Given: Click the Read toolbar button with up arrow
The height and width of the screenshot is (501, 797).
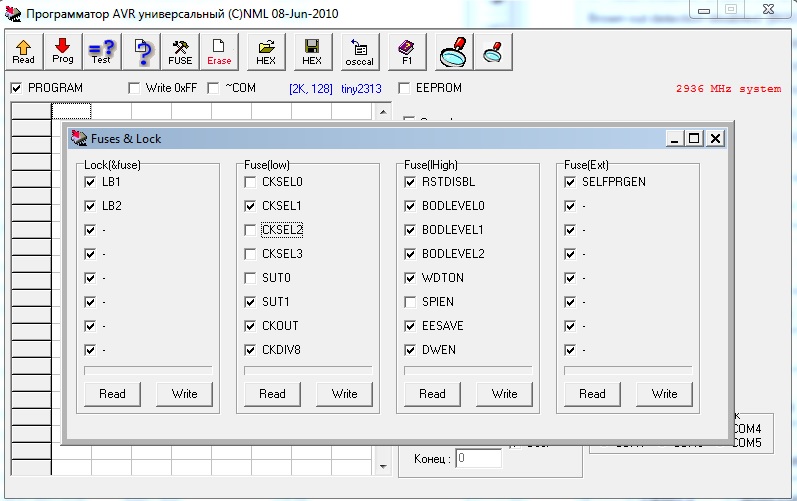Looking at the screenshot, I should pos(24,51).
